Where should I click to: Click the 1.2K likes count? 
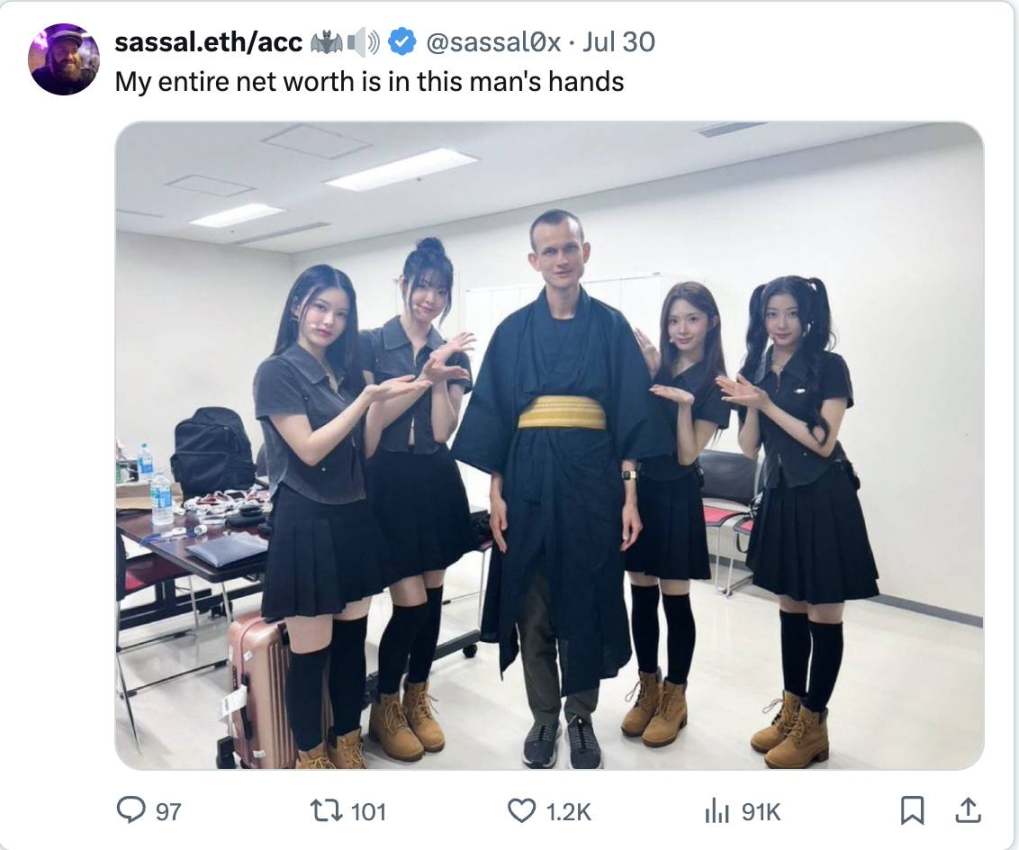[x=569, y=812]
